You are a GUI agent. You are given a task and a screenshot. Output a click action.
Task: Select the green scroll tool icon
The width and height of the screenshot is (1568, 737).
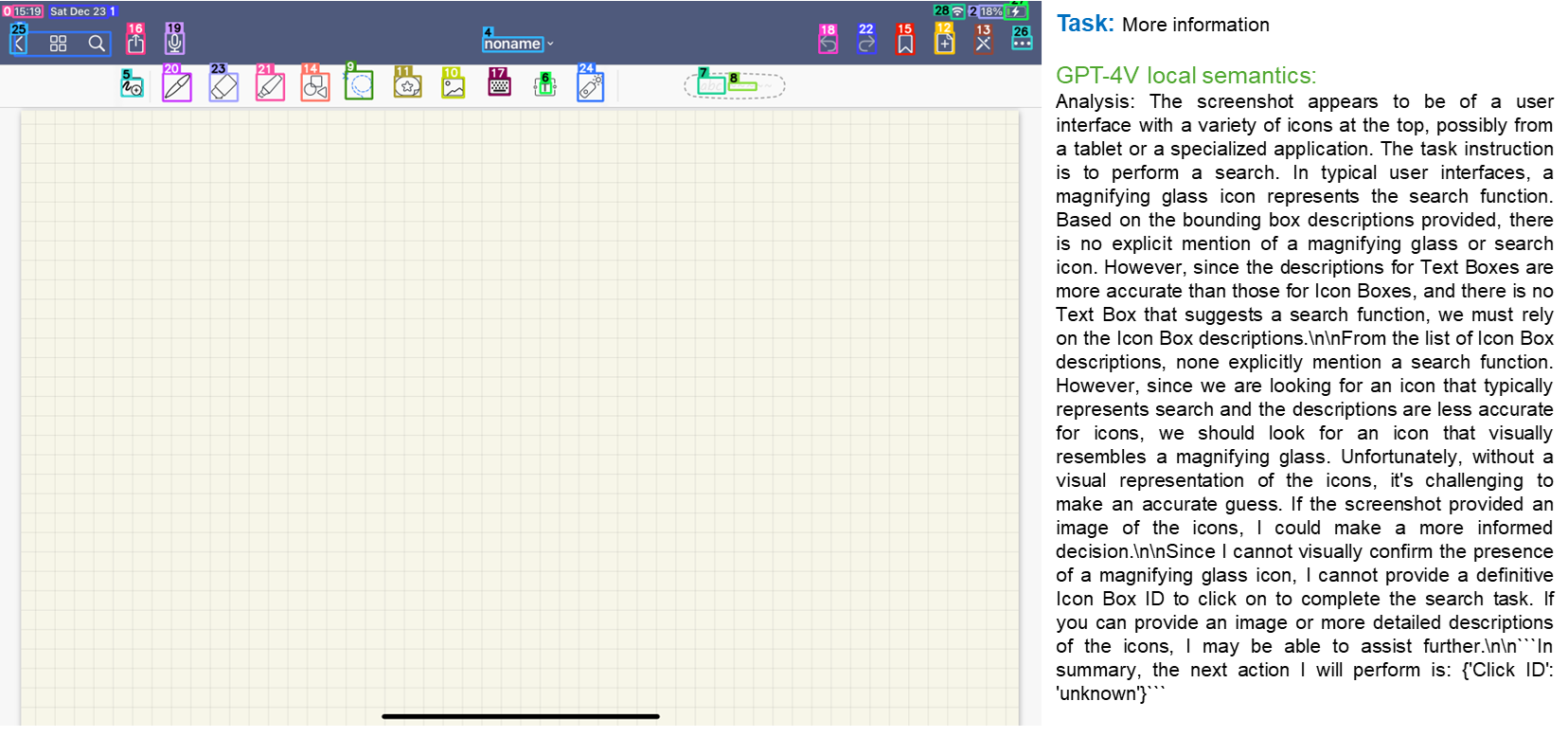point(544,86)
